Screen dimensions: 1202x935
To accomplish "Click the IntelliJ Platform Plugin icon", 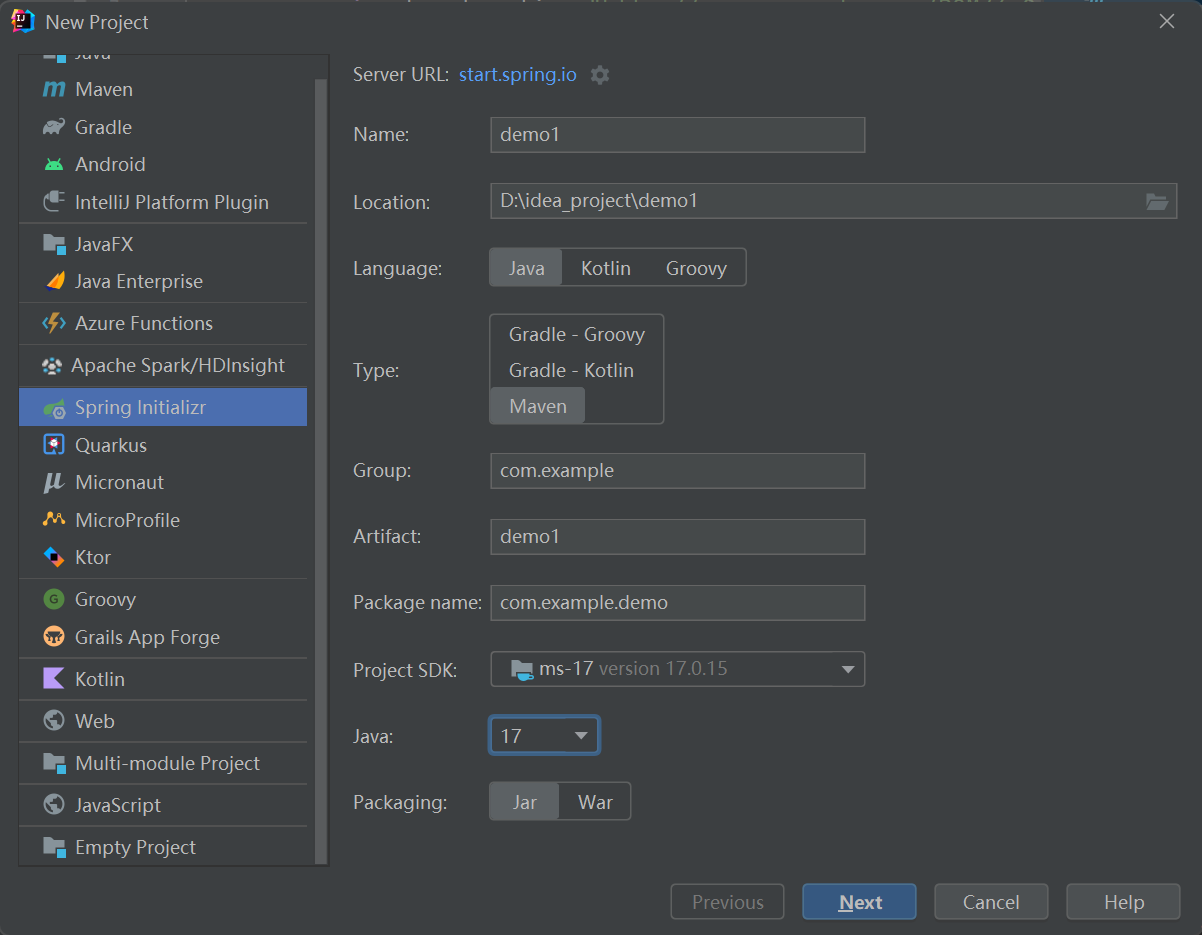I will pyautogui.click(x=54, y=202).
